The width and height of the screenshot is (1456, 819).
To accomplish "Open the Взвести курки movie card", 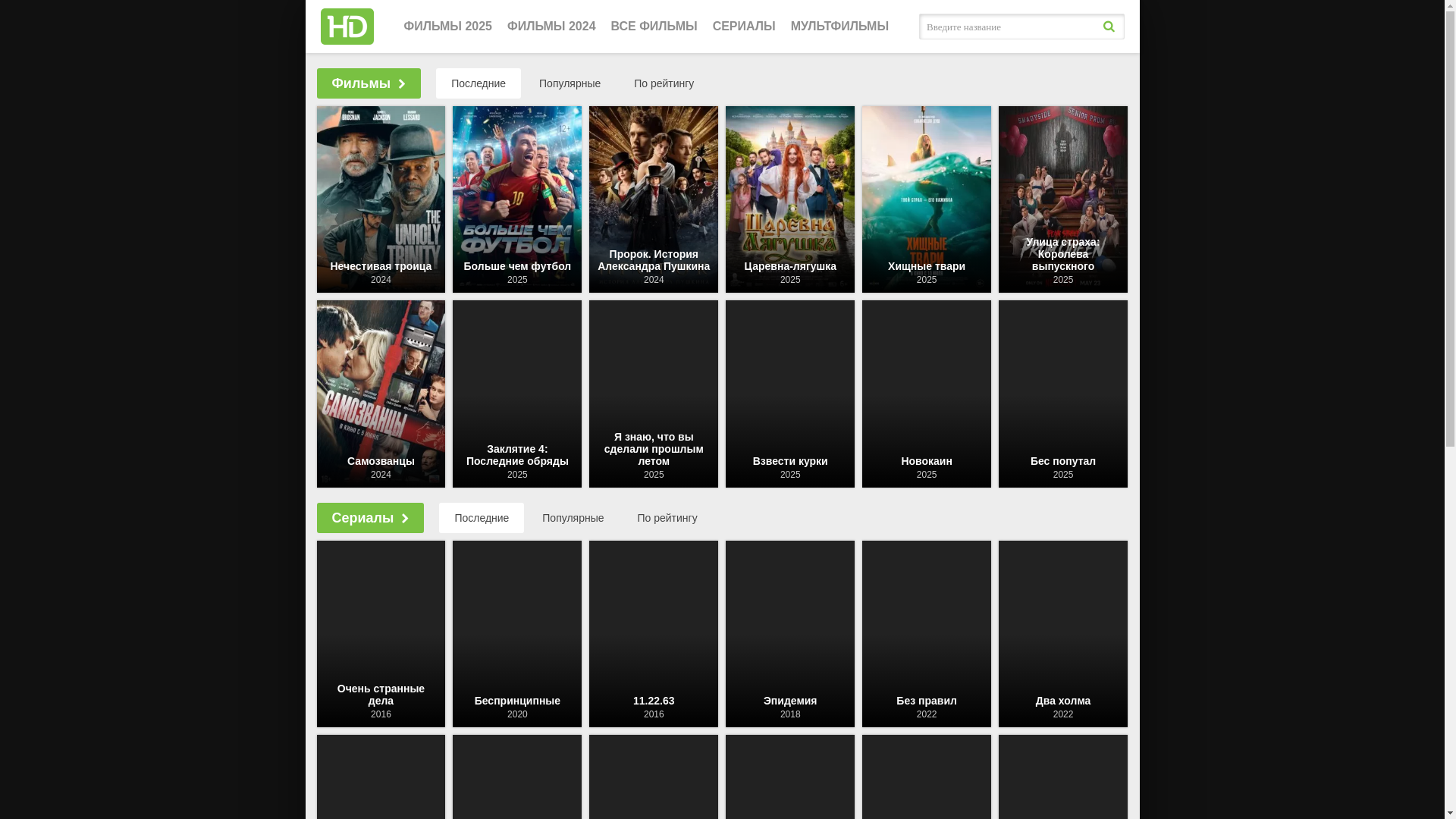I will (x=790, y=394).
